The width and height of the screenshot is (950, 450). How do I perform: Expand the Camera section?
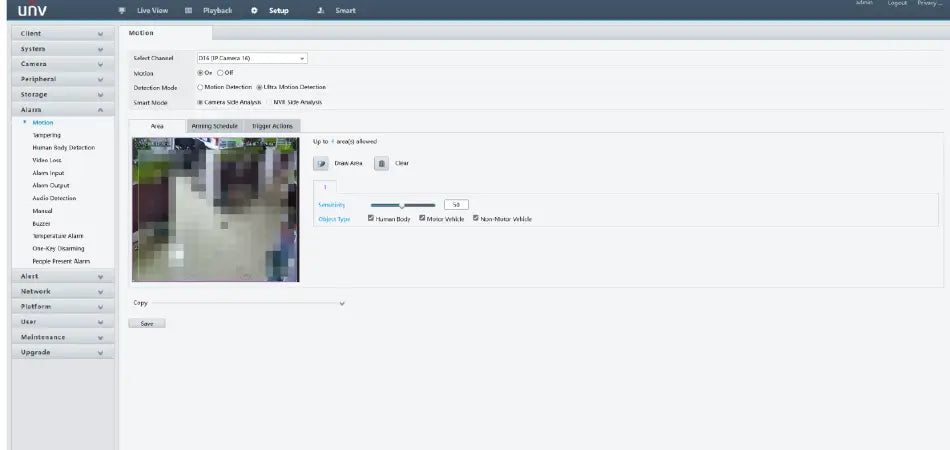click(62, 64)
